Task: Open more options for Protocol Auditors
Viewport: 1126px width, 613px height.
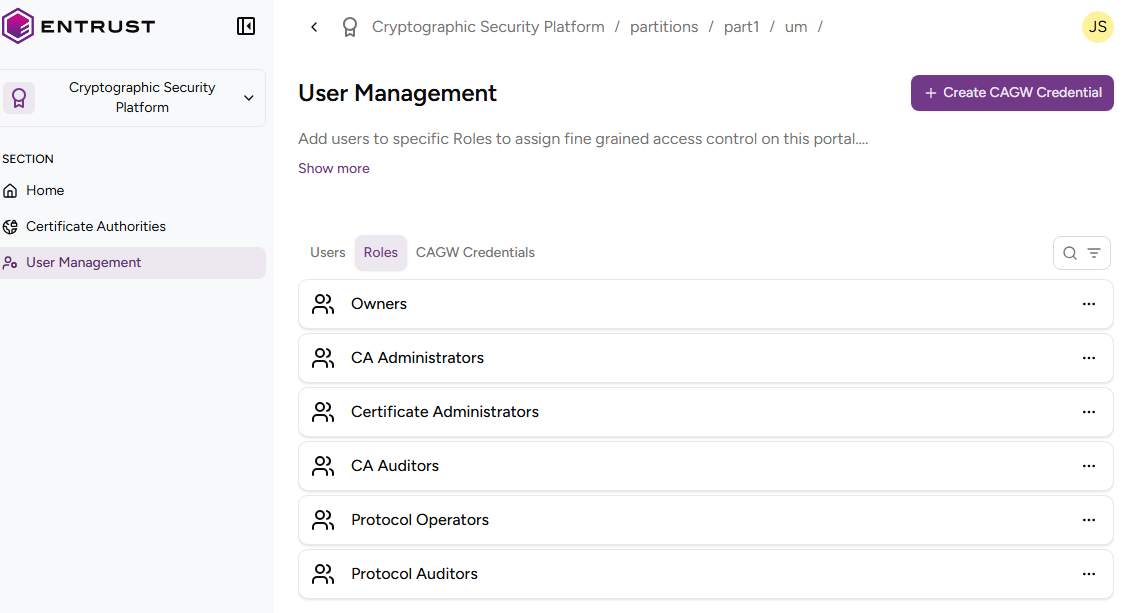Action: (1088, 574)
